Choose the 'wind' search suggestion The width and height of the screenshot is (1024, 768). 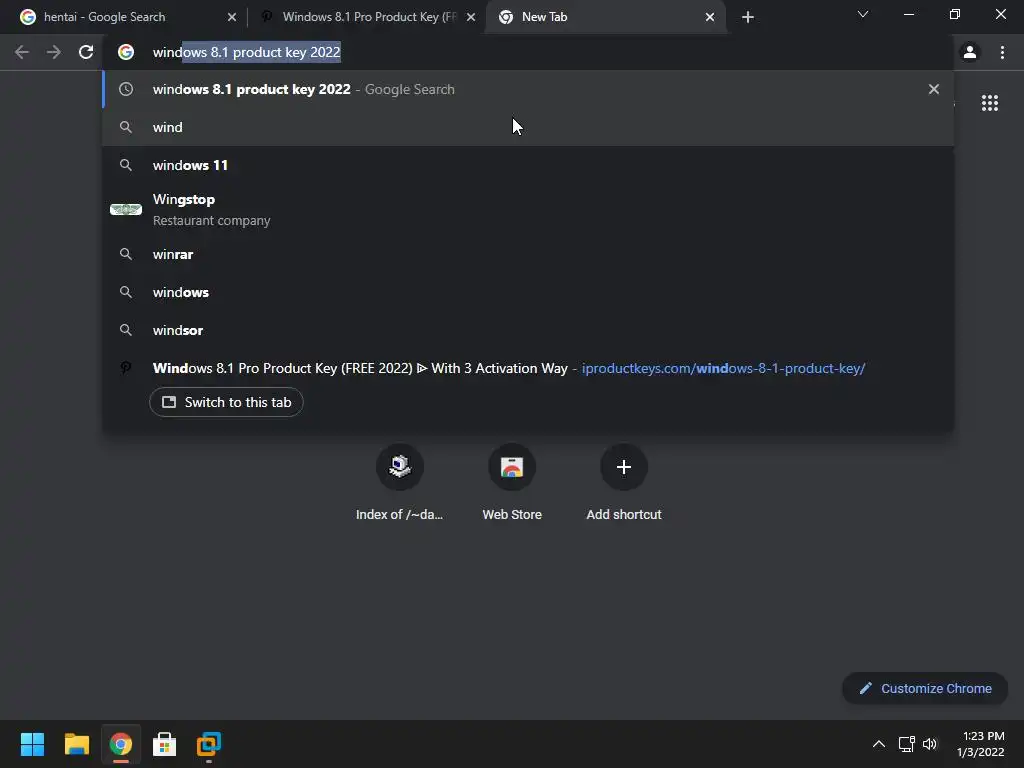(528, 127)
